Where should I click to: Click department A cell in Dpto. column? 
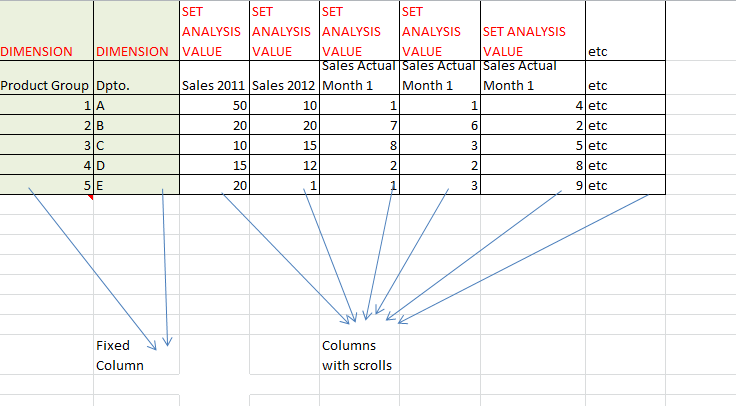point(136,105)
